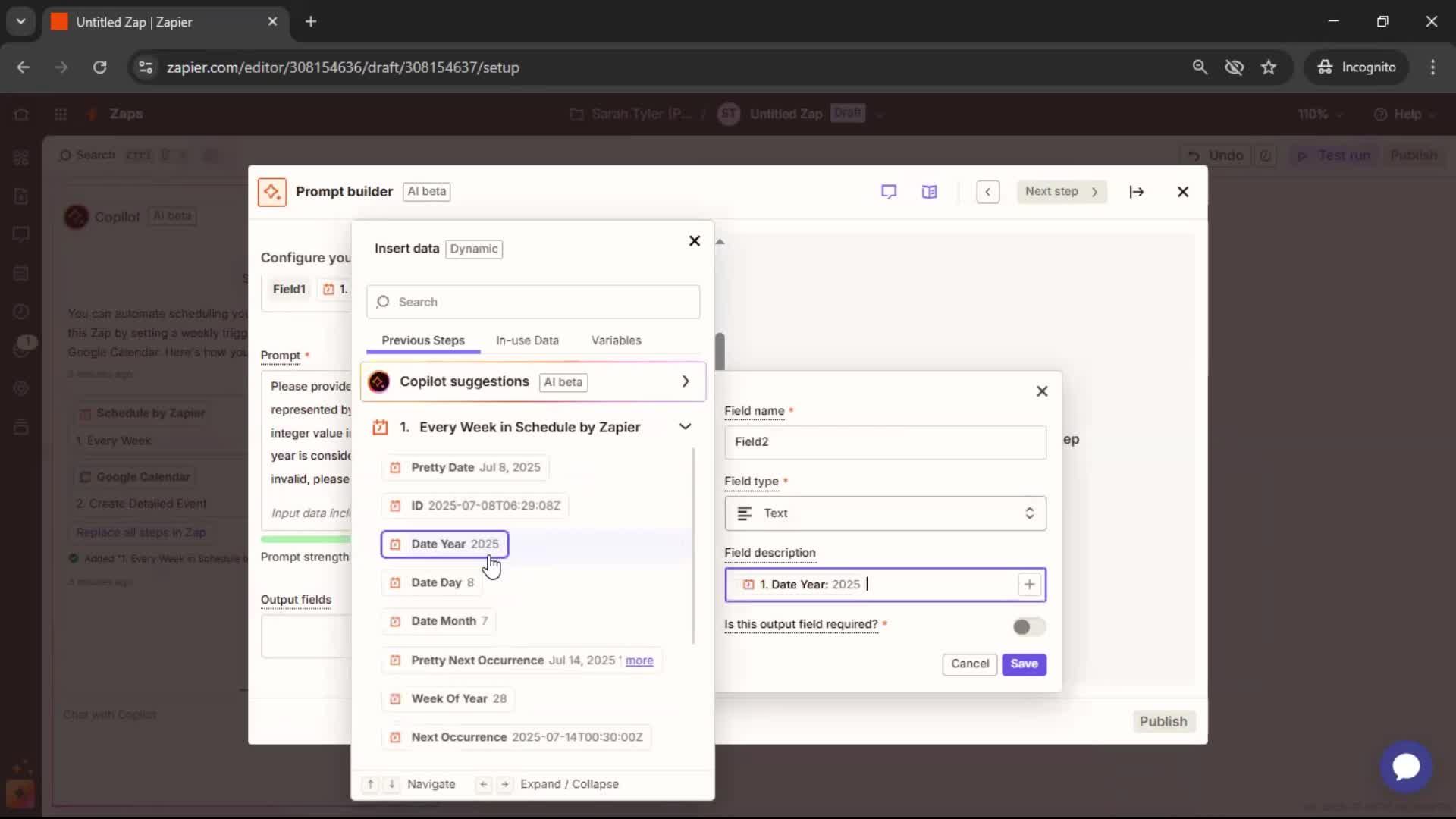The image size is (1456, 819).
Task: Click the 'more' link on Pretty Next Occurrence
Action: click(639, 661)
